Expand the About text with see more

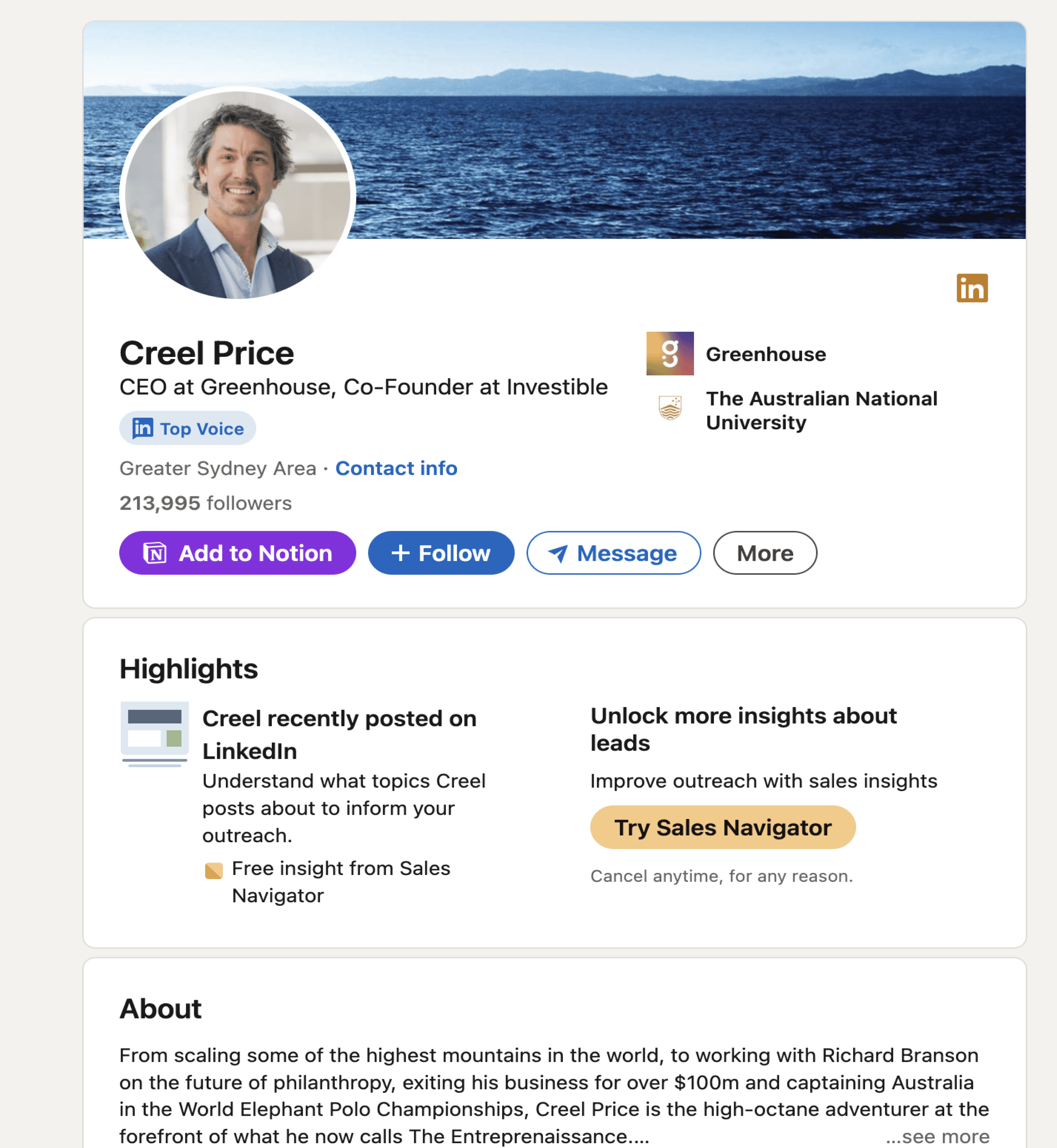pos(937,1136)
